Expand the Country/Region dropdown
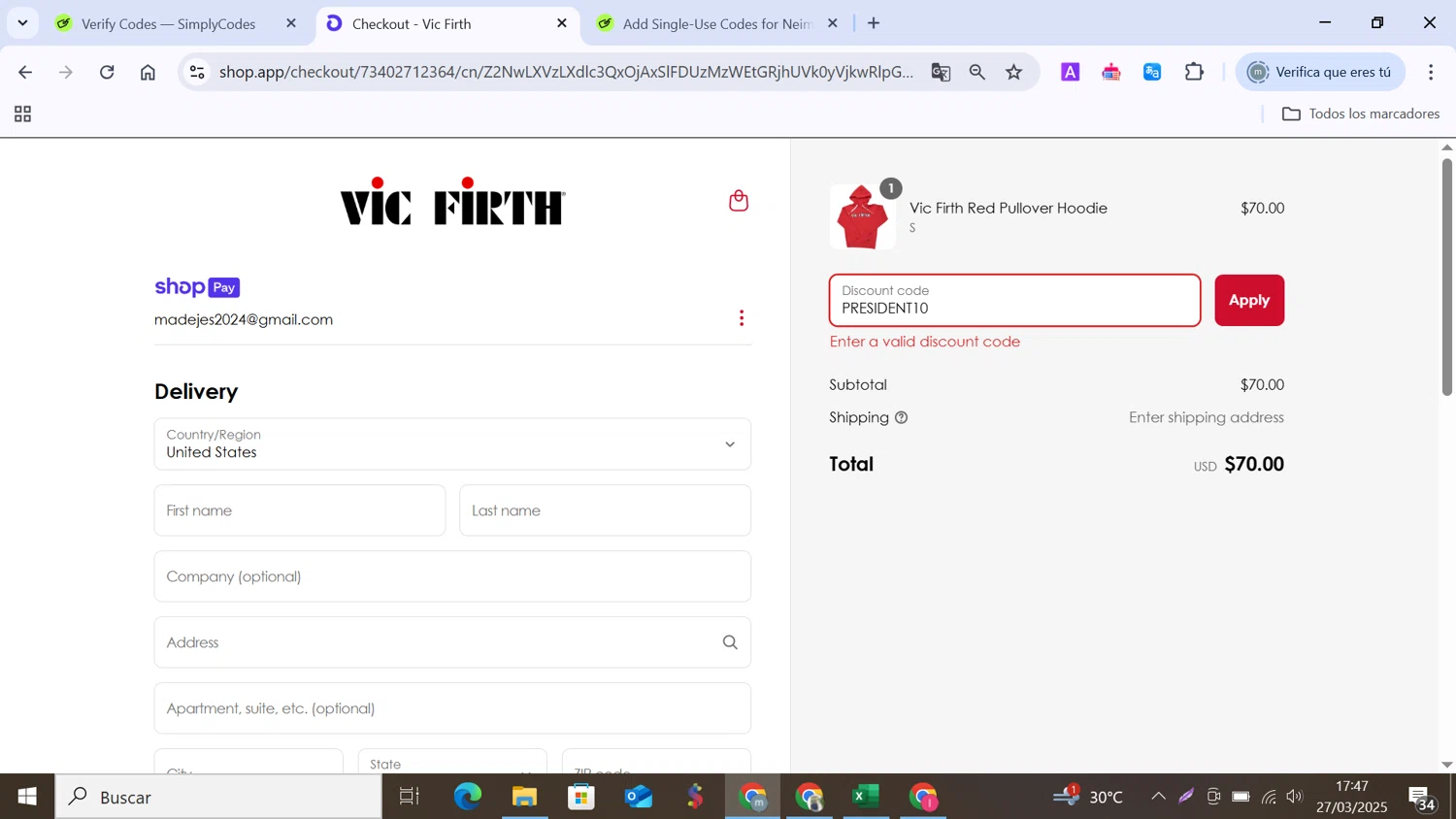This screenshot has height=819, width=1456. point(452,444)
